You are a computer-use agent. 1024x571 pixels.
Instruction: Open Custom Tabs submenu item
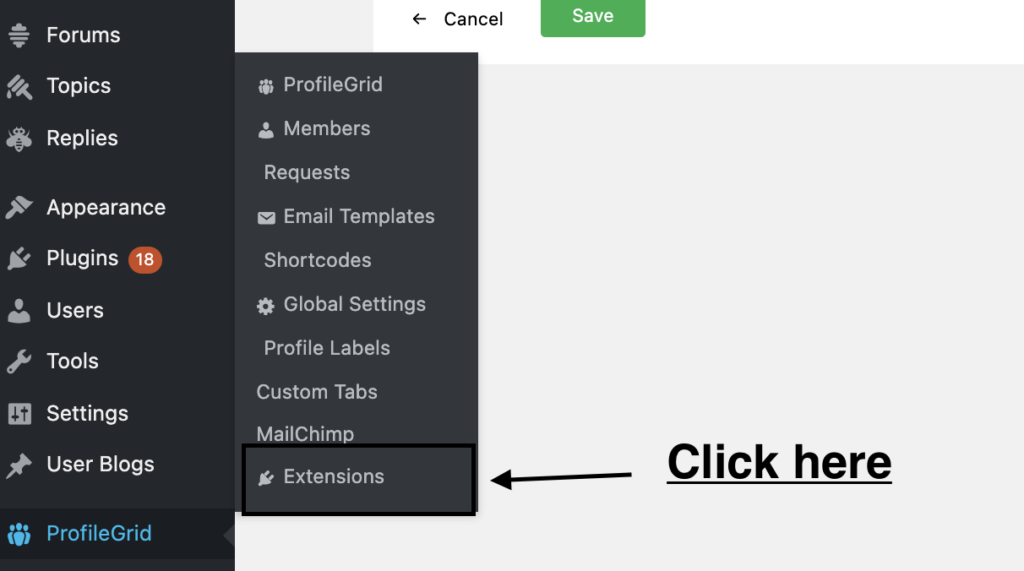click(316, 392)
